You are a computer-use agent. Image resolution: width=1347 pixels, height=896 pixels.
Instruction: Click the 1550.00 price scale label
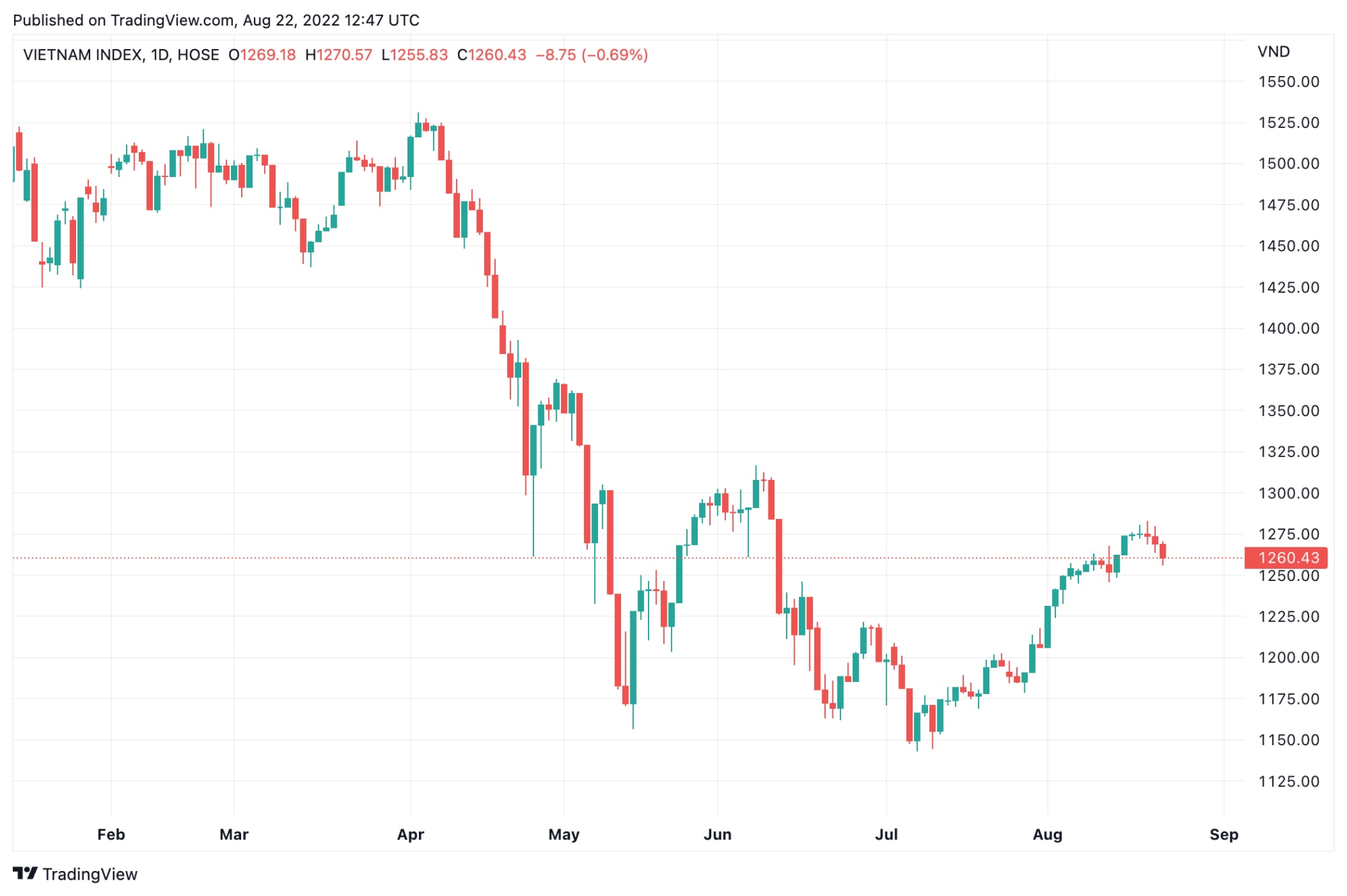1289,81
